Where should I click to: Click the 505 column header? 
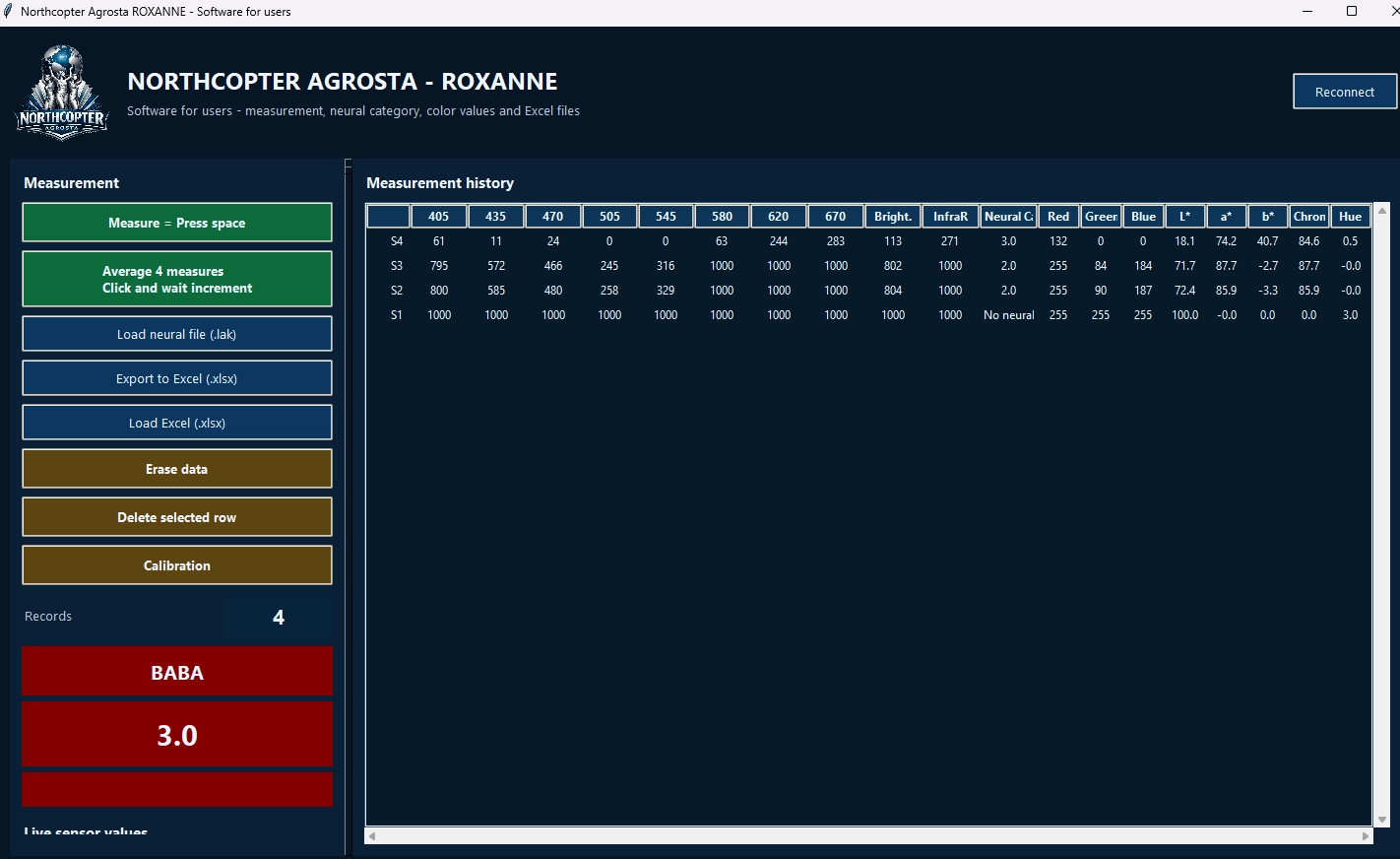pos(609,217)
